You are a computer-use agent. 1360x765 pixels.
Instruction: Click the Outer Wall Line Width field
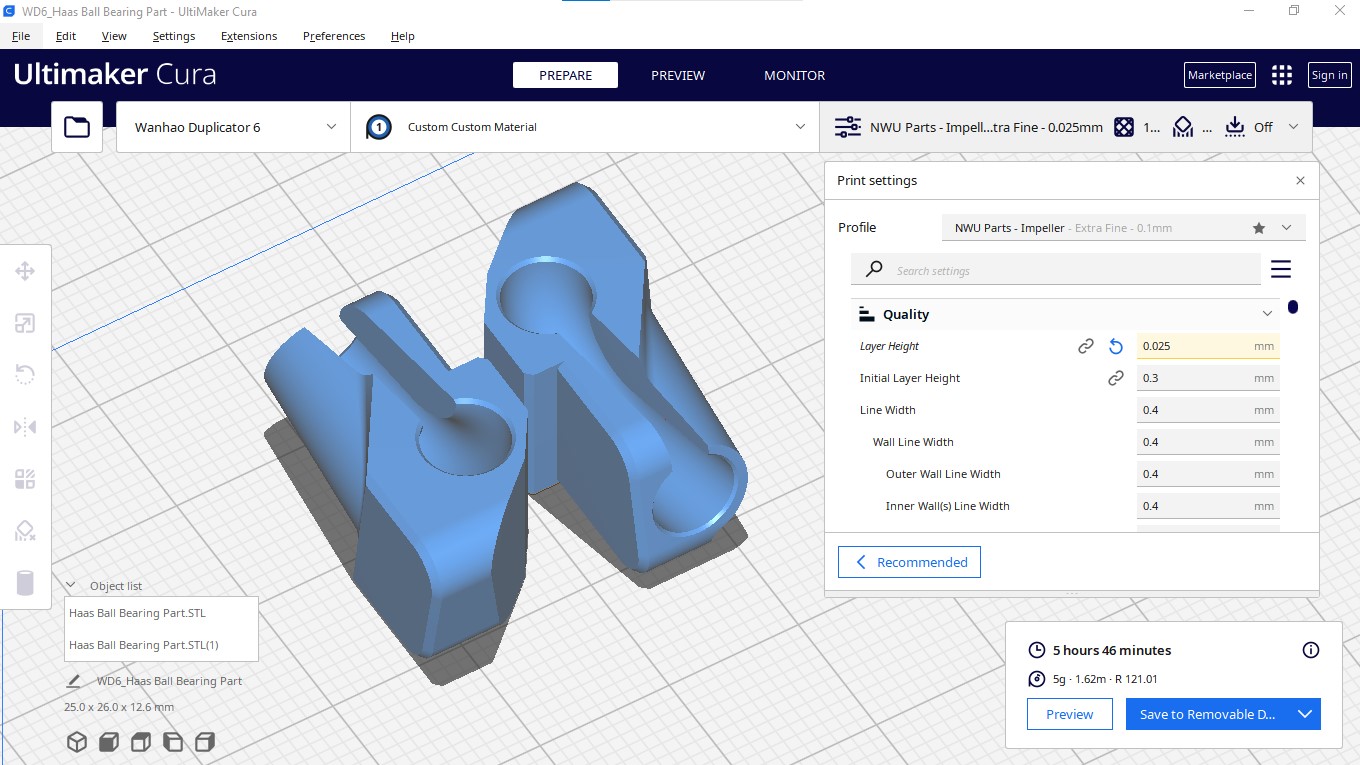[x=1208, y=474]
